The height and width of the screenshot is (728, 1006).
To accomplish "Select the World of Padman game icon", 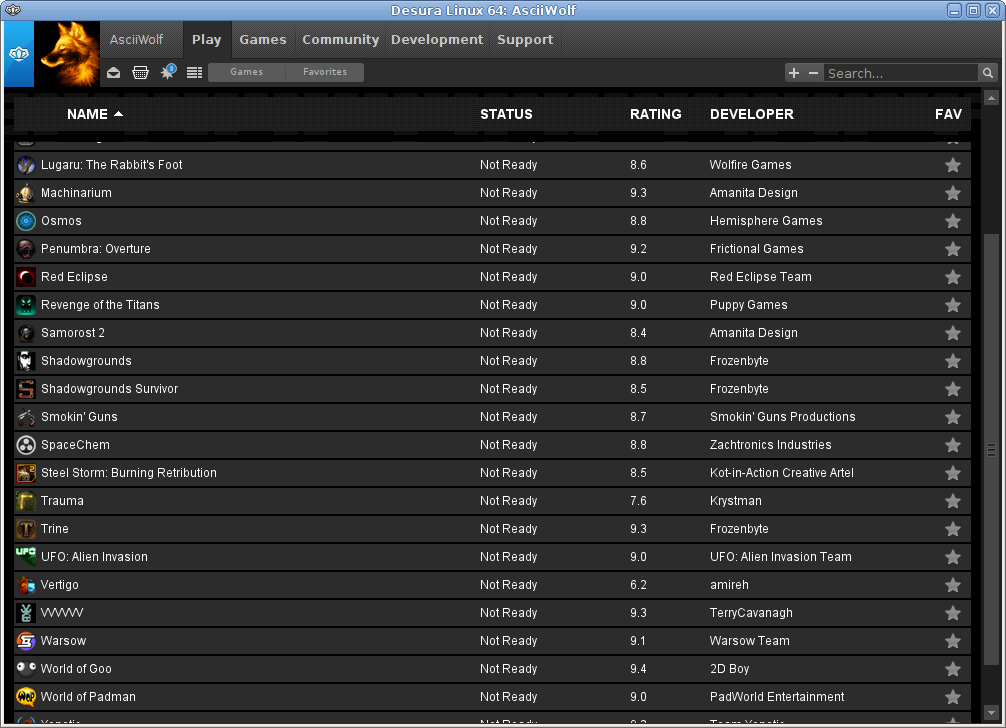I will (26, 697).
